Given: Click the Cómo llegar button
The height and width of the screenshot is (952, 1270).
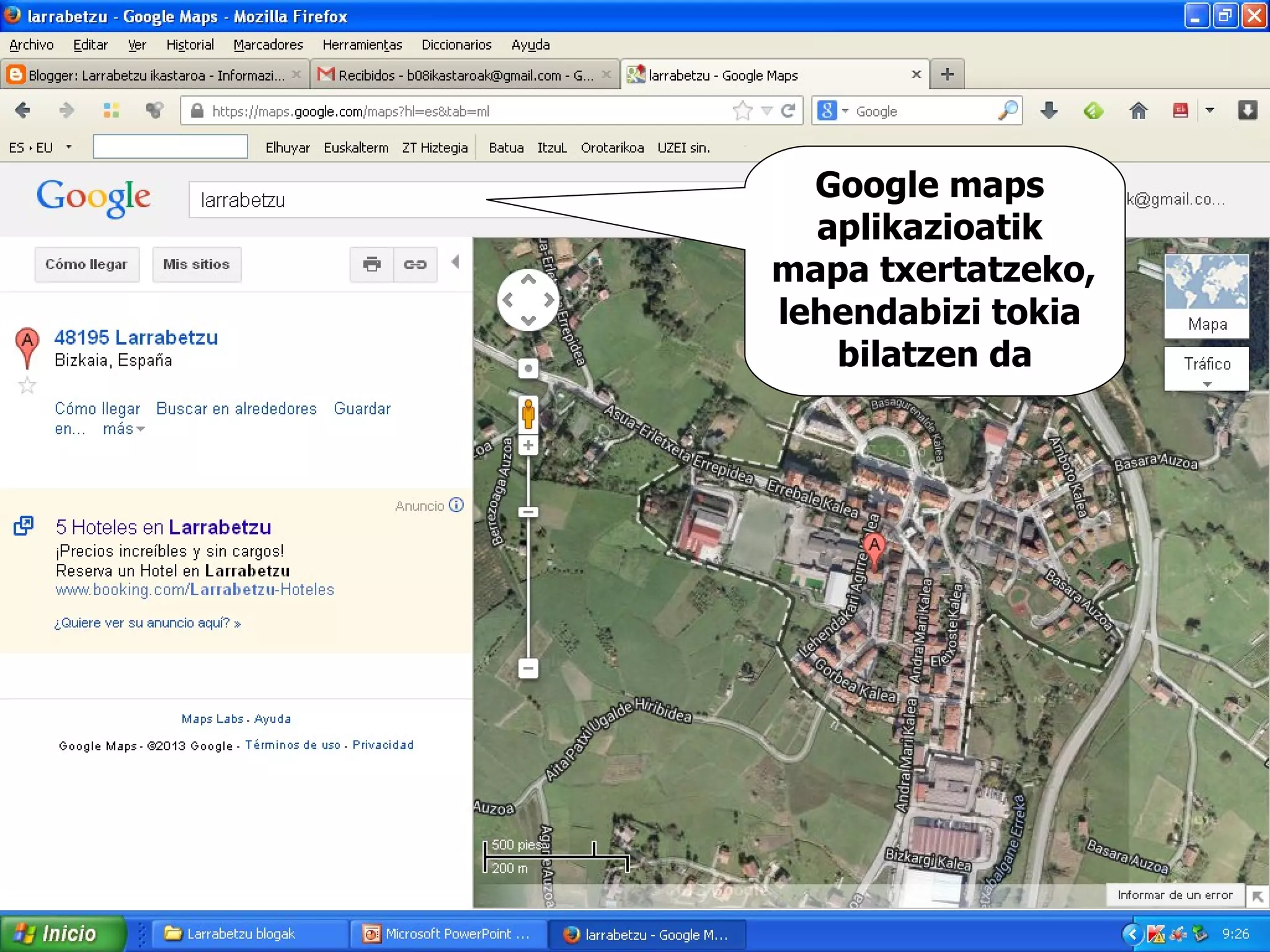Looking at the screenshot, I should tap(87, 265).
